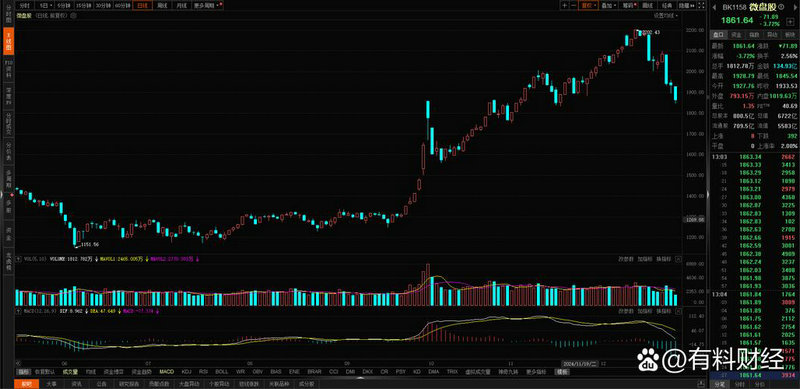This screenshot has height=389, width=800.
Task: Open the 设置均线 dropdown
Action: tap(666, 15)
